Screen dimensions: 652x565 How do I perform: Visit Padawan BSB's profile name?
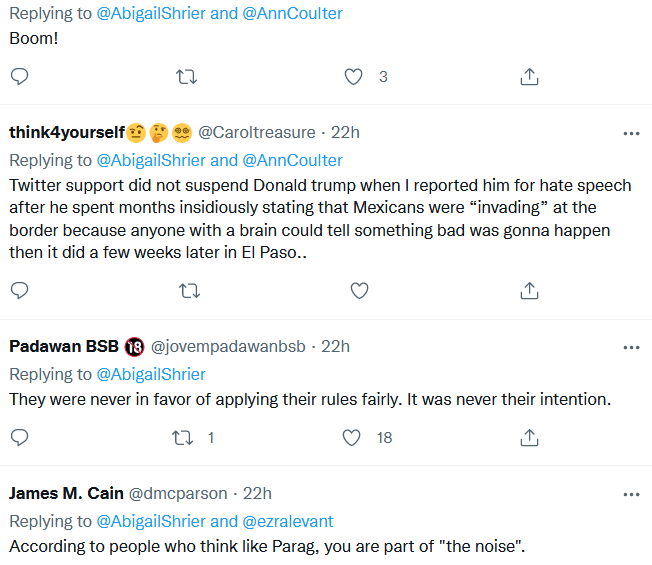[64, 346]
